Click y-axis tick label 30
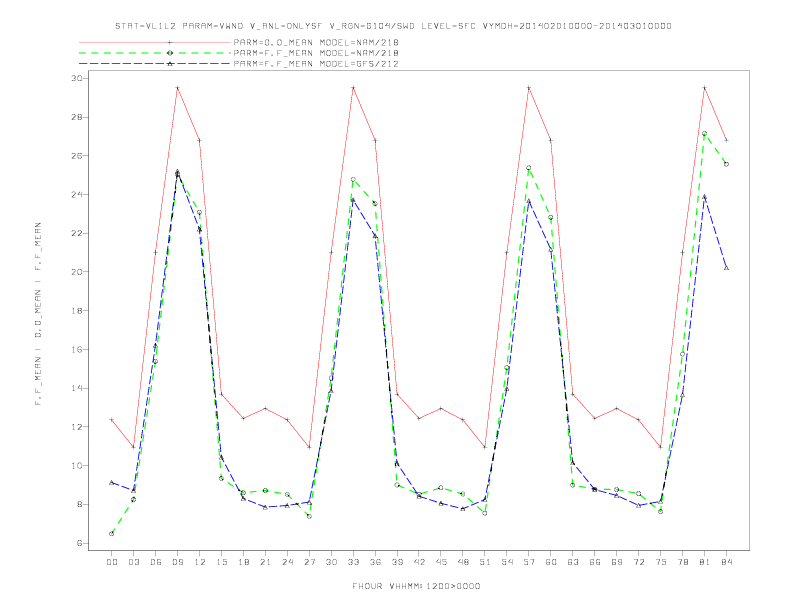792x612 pixels. click(77, 78)
